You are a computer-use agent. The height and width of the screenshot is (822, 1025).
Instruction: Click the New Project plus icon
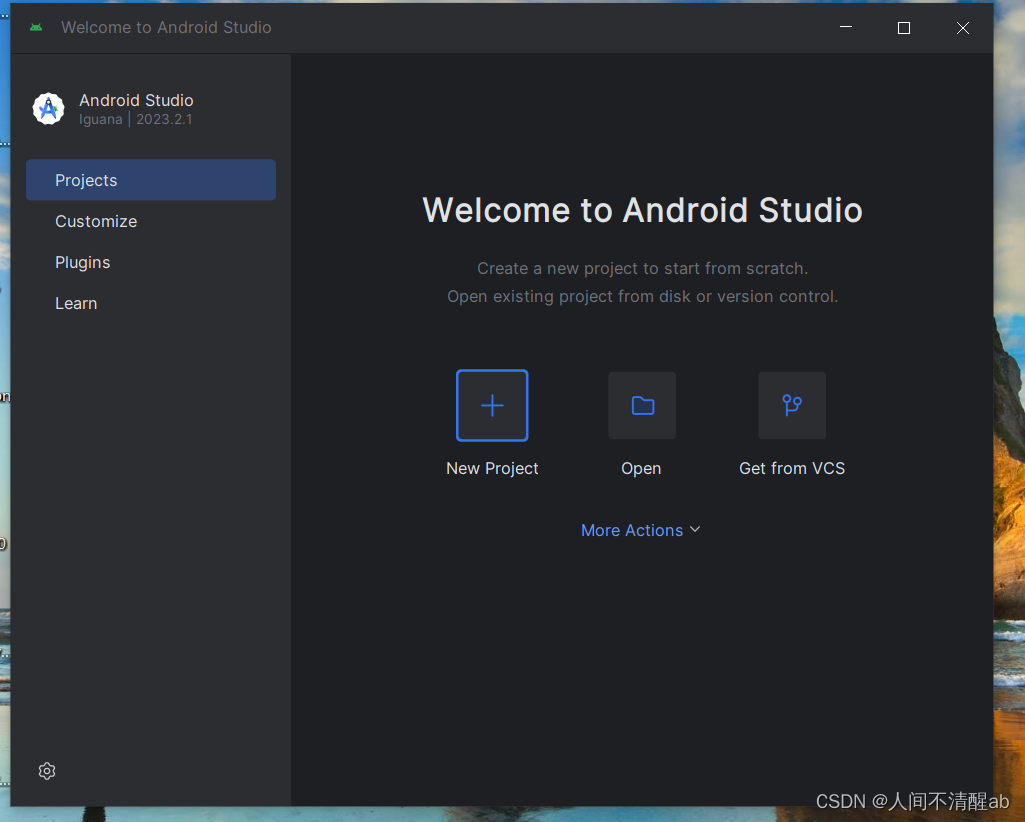[x=492, y=405]
